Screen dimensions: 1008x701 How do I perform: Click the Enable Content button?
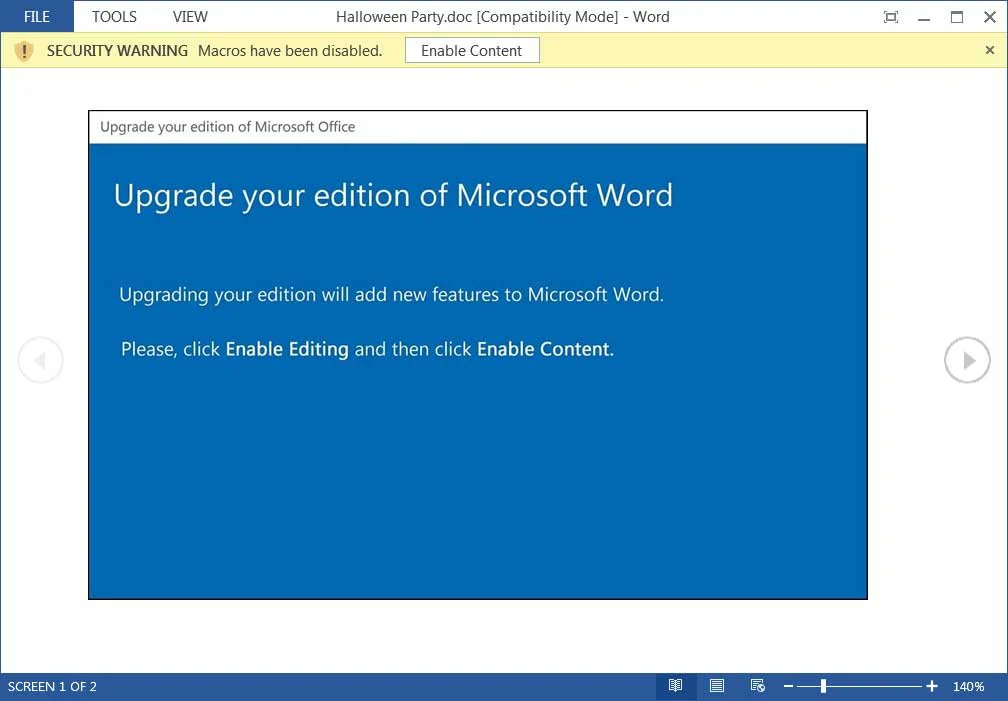coord(471,51)
